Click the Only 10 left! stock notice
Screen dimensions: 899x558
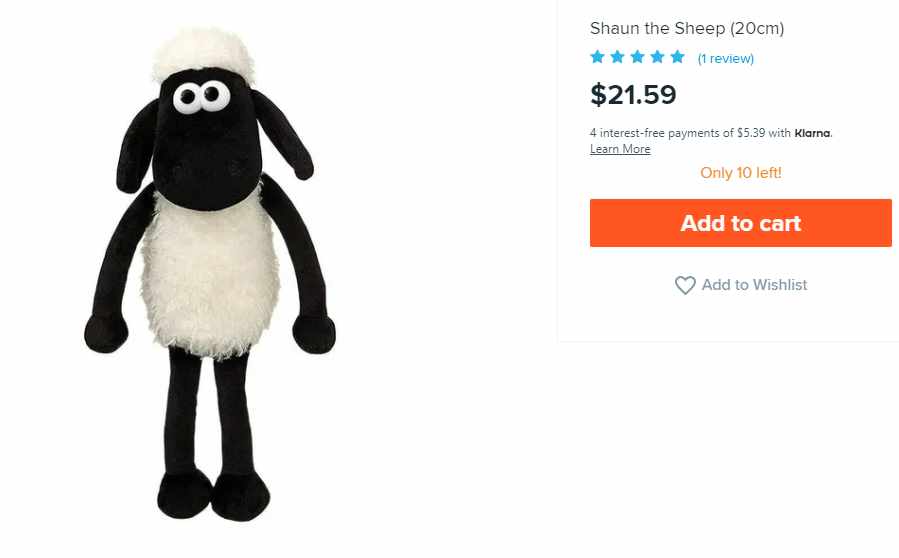pyautogui.click(x=740, y=173)
